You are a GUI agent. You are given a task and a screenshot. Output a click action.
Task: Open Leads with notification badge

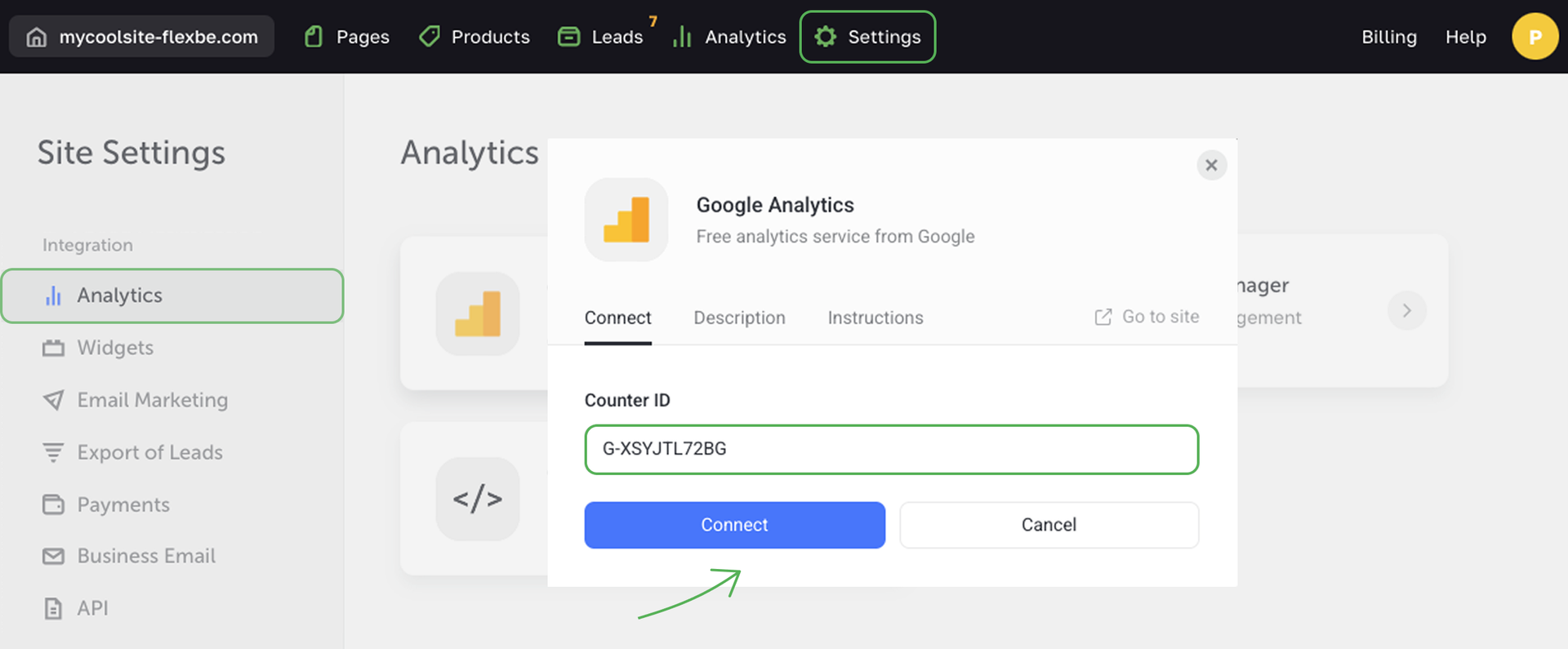pos(602,37)
